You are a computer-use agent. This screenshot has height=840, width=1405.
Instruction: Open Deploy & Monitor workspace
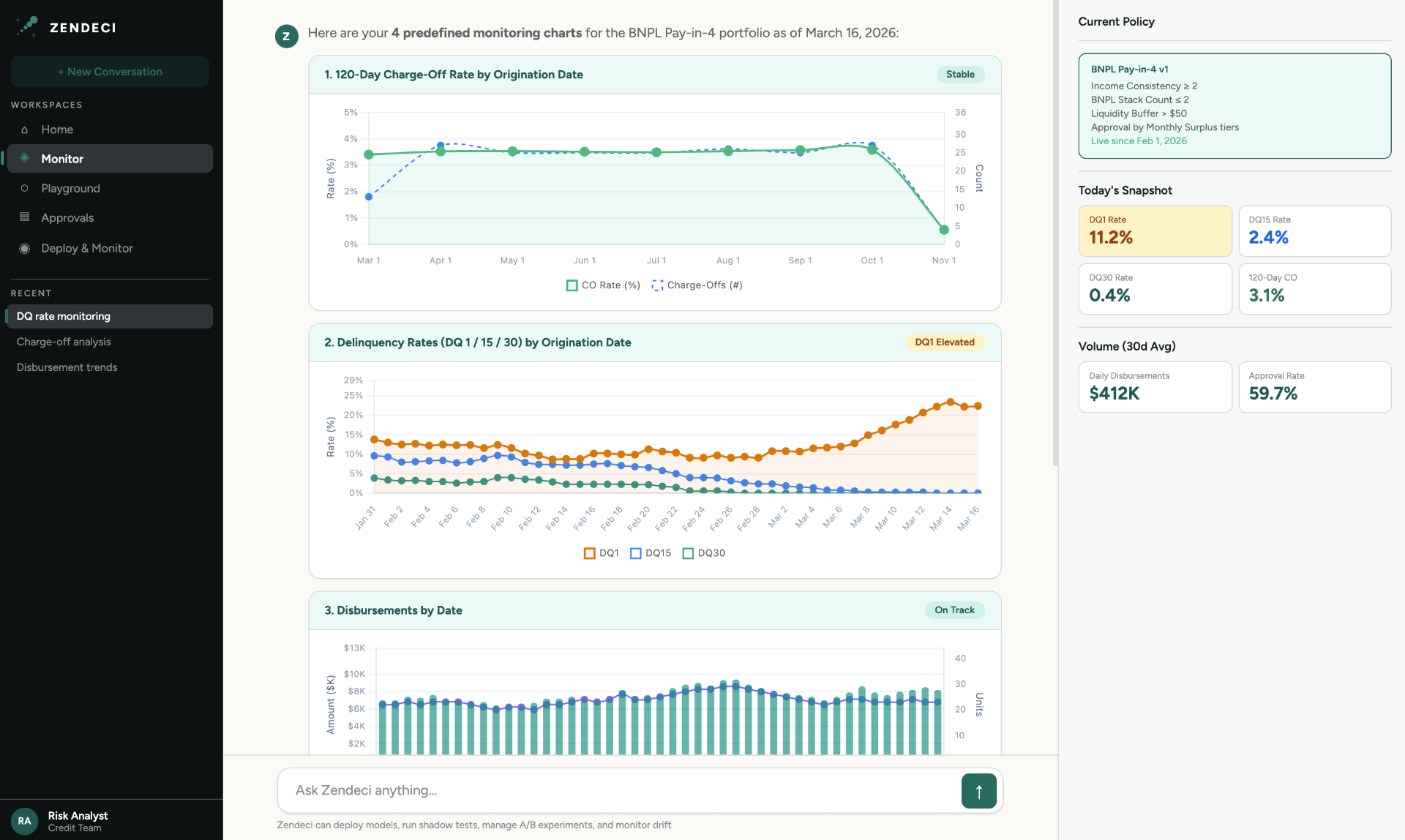(110, 248)
